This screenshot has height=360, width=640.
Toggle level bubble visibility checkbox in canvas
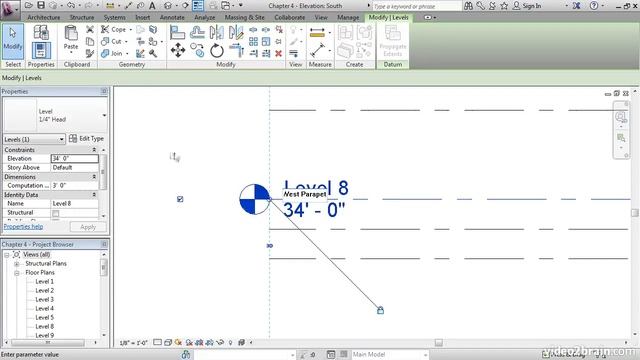pyautogui.click(x=180, y=199)
